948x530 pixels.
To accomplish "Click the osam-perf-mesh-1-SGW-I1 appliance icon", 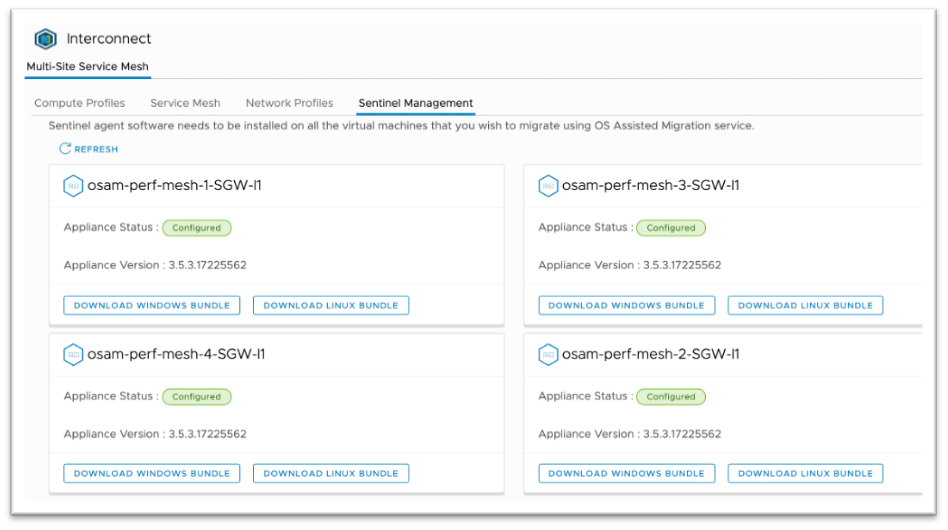I will tap(73, 185).
